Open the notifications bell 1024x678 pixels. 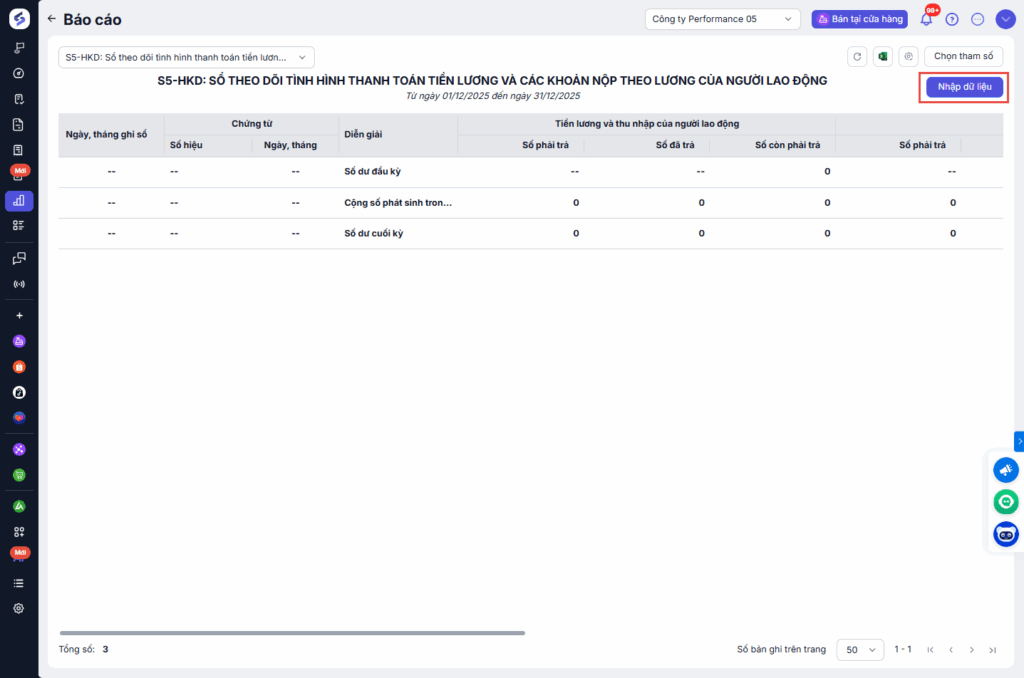tap(926, 18)
